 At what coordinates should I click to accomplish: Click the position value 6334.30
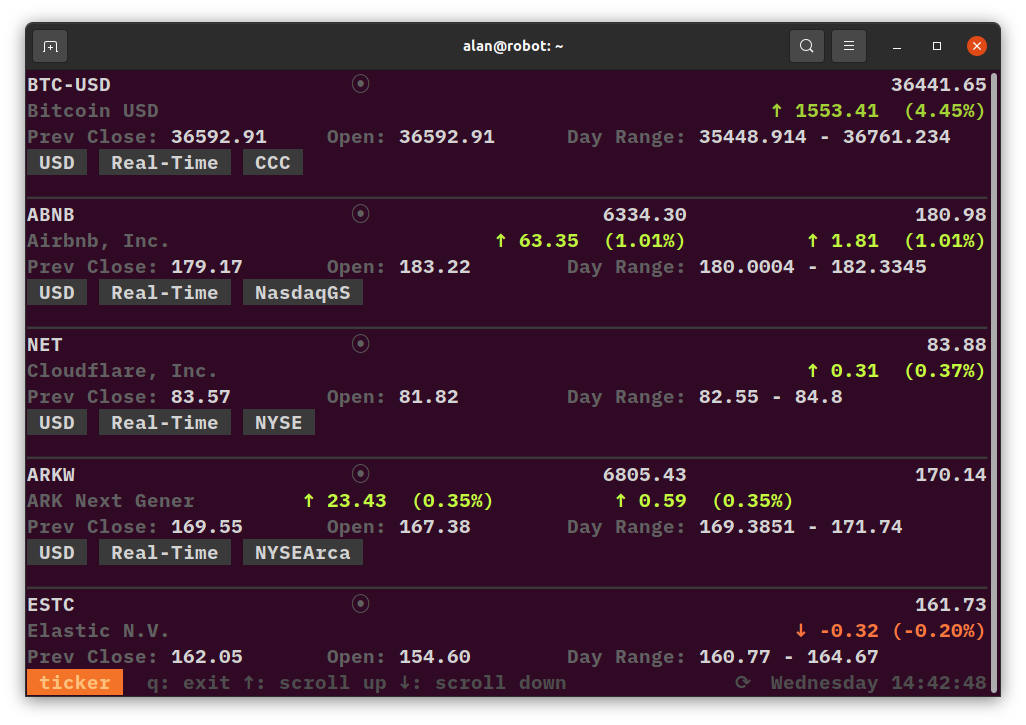645,215
